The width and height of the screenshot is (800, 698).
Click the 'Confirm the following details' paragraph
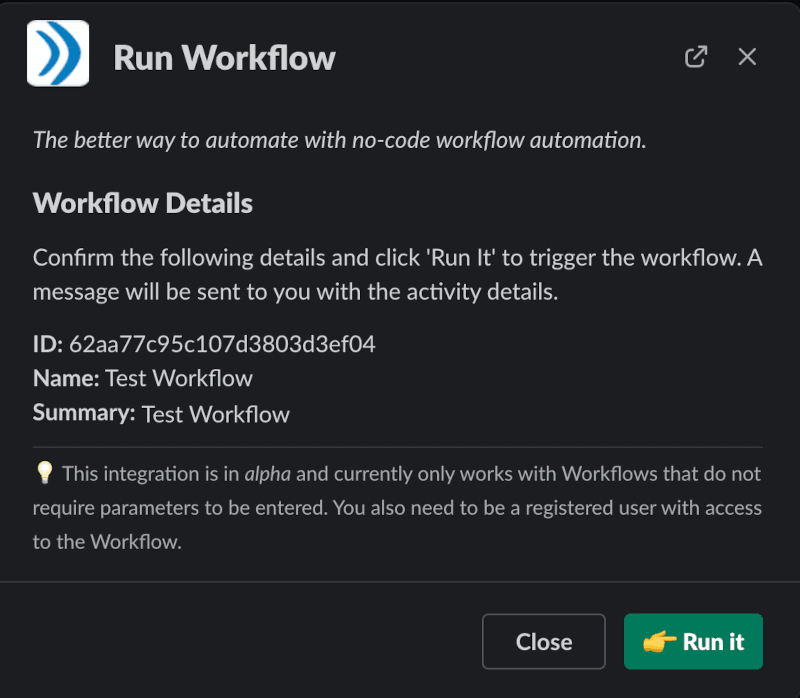(397, 275)
